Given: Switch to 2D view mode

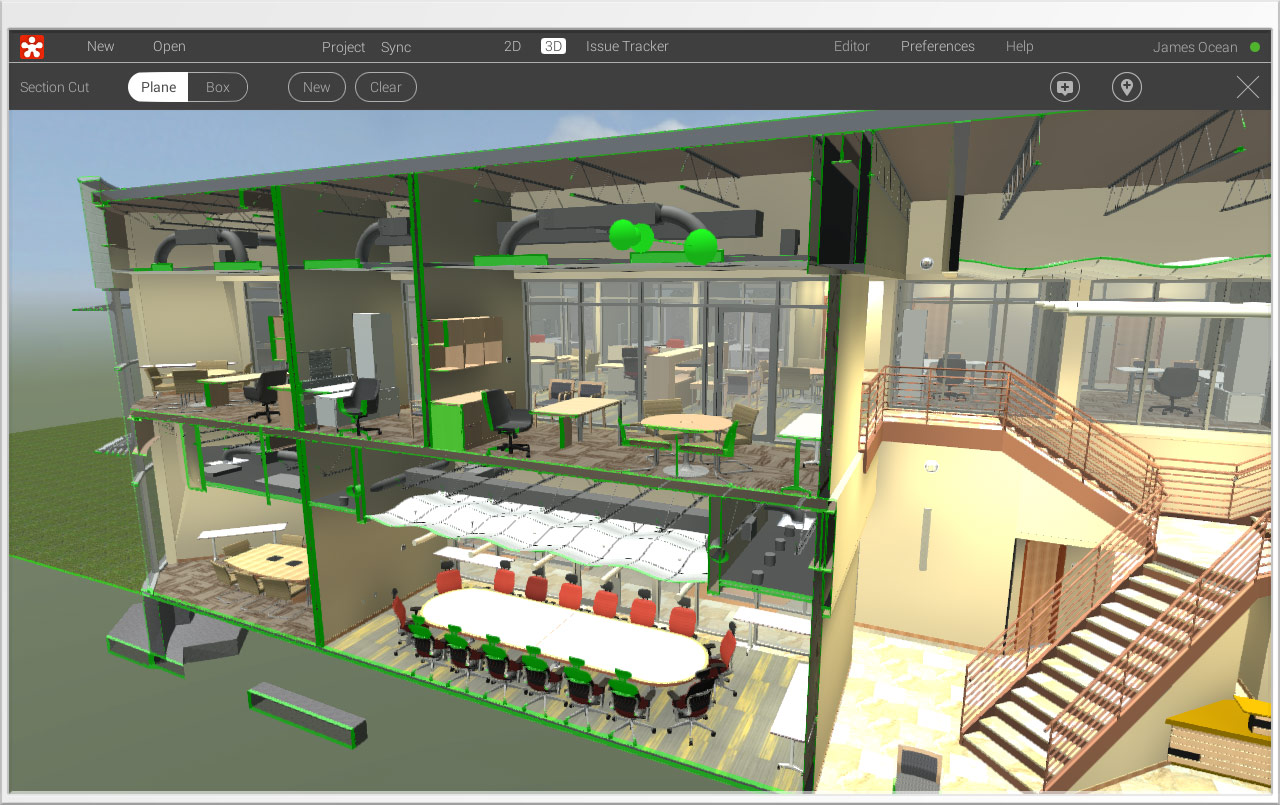Looking at the screenshot, I should (513, 46).
